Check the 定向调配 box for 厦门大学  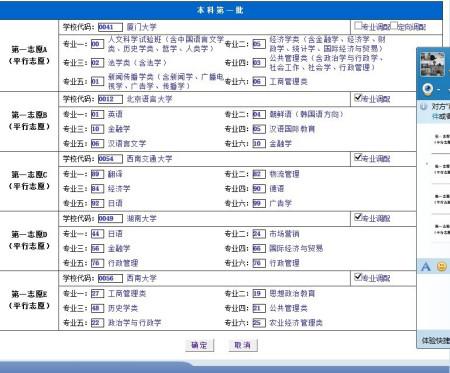pyautogui.click(x=394, y=25)
